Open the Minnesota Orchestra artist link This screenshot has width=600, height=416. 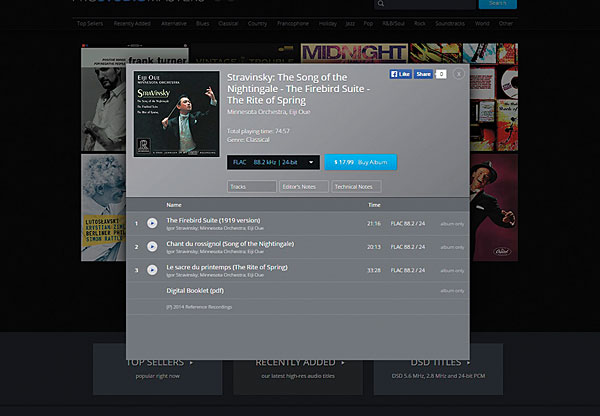pos(256,112)
